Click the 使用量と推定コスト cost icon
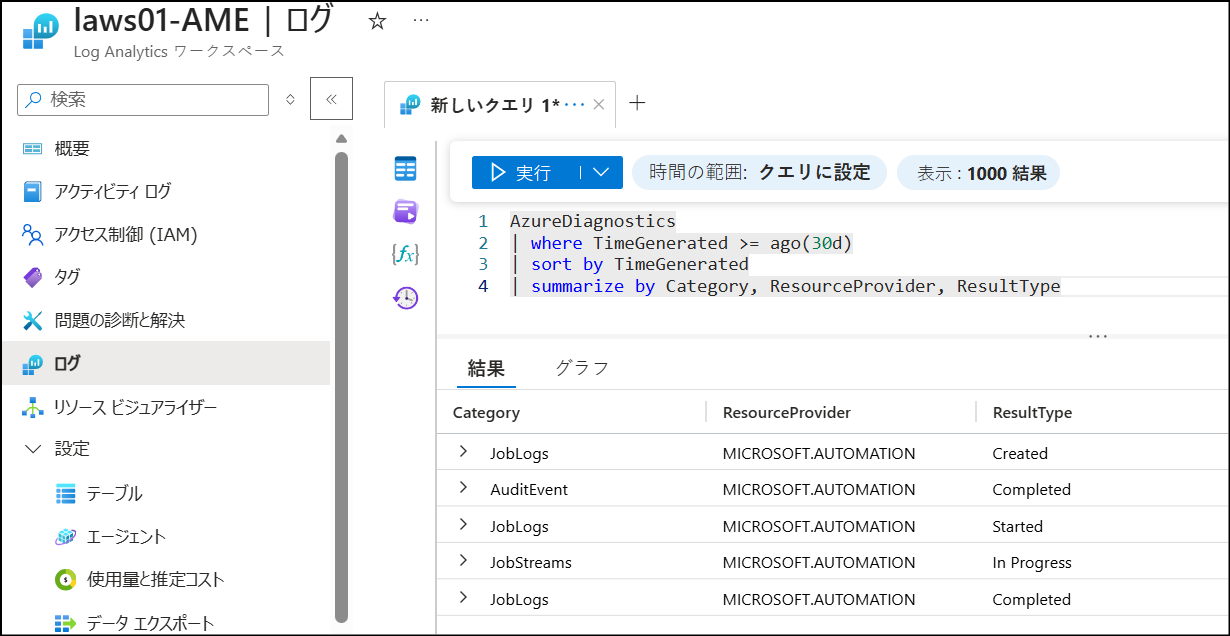1230x636 pixels. pos(66,580)
